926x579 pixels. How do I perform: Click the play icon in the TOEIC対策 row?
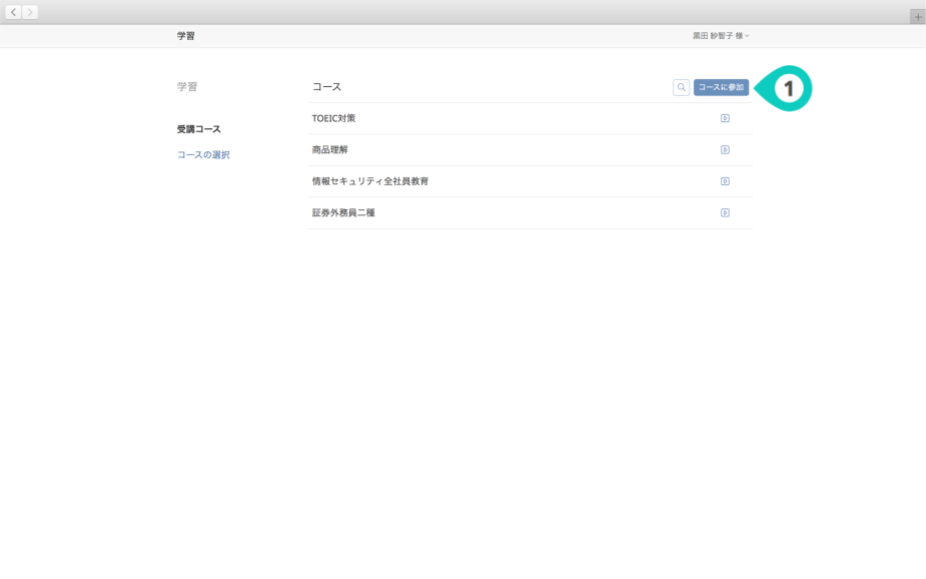click(725, 118)
